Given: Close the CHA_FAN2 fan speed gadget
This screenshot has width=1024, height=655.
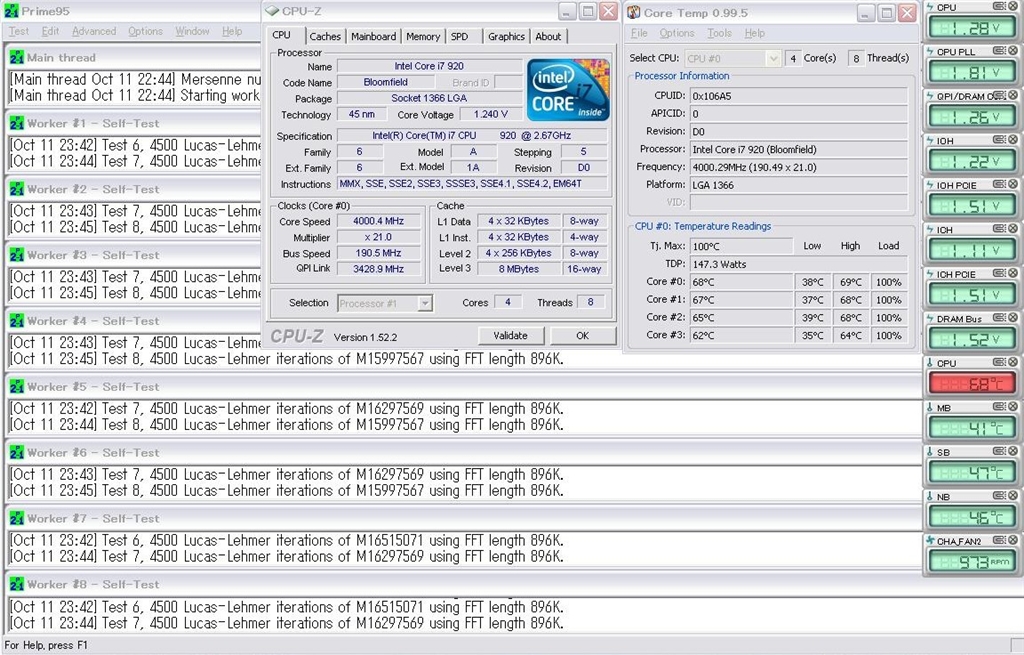Looking at the screenshot, I should [x=1013, y=540].
